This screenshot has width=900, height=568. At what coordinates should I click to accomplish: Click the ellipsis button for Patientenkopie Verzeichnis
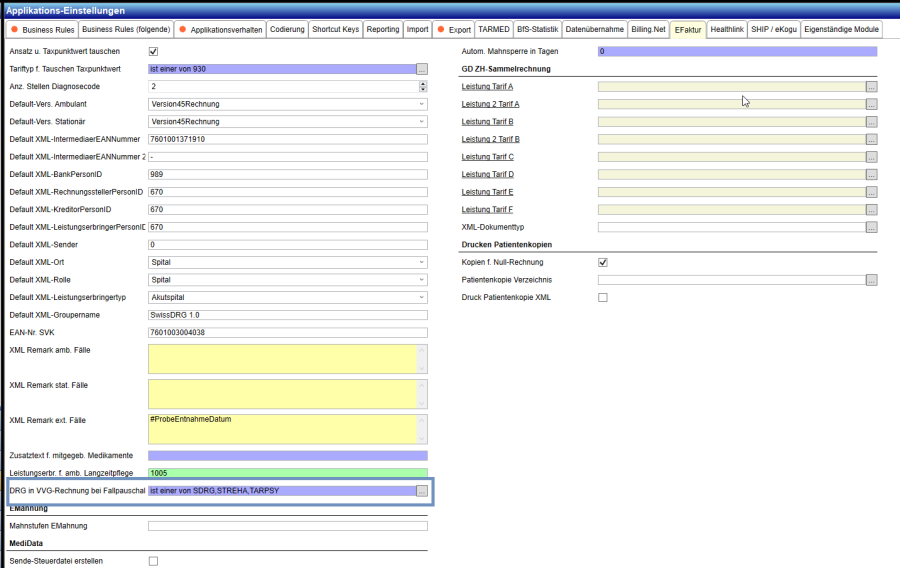coord(871,280)
